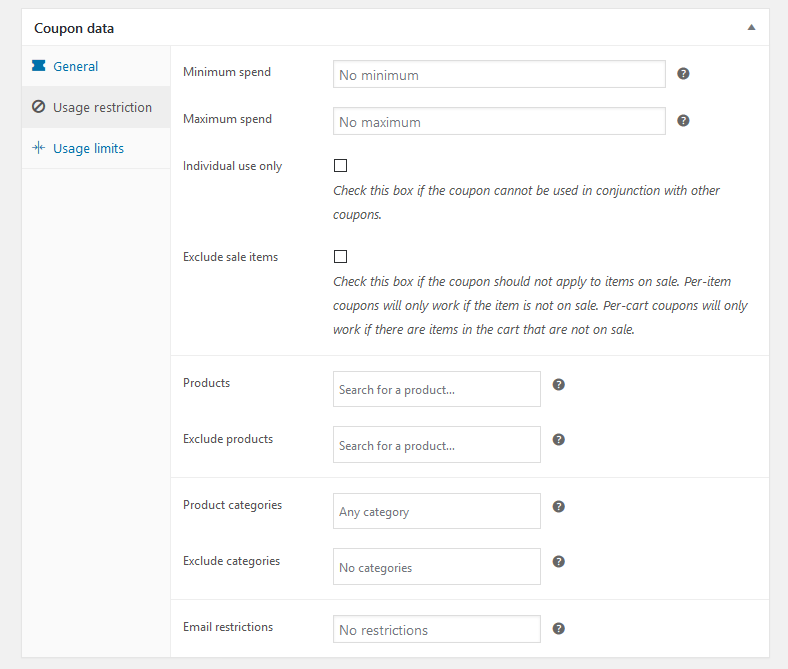
Task: Show help for the Products field
Action: 558,385
